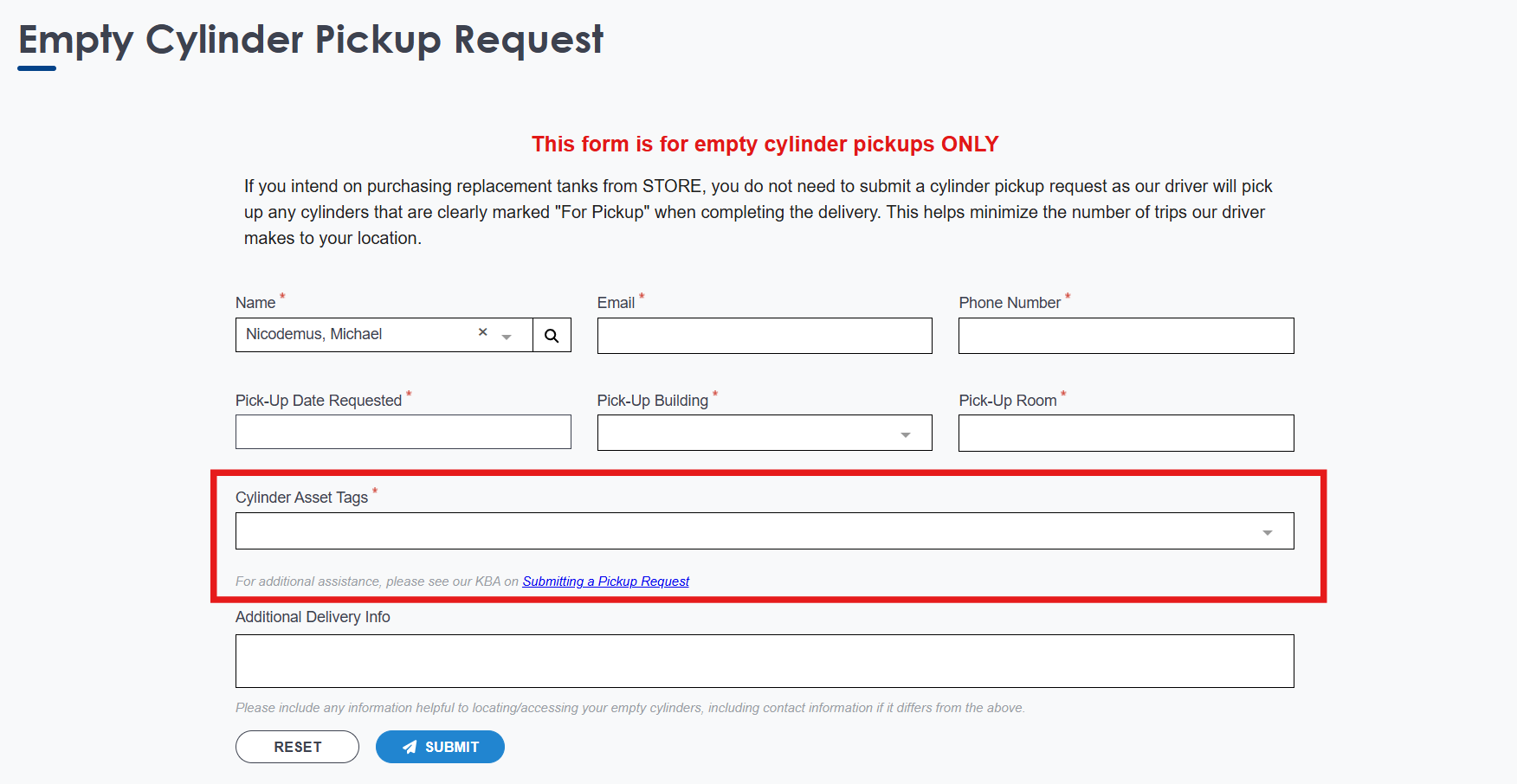Expand the Name dropdown arrow
The height and width of the screenshot is (784, 1517).
pos(507,337)
